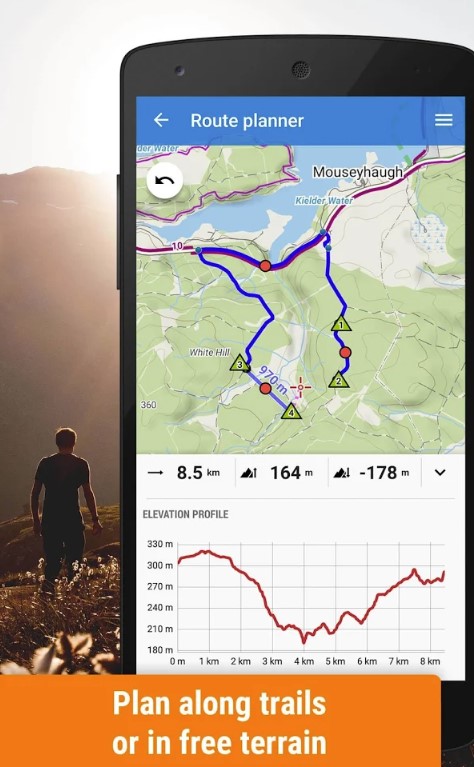The height and width of the screenshot is (767, 474).
Task: Tap the Mouseyhaugh label on the map
Action: point(358,172)
